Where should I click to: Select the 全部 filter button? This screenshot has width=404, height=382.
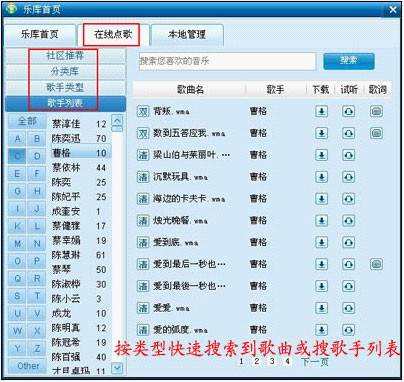(x=27, y=121)
